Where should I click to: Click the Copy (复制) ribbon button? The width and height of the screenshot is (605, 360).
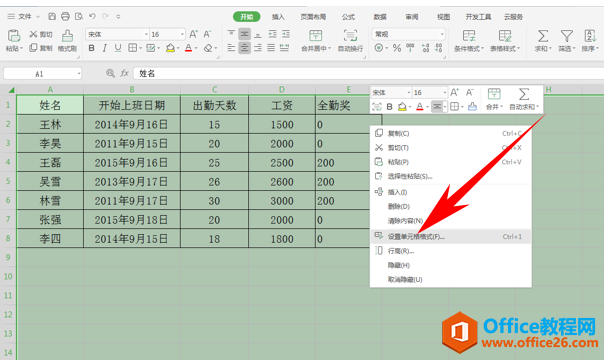41,48
